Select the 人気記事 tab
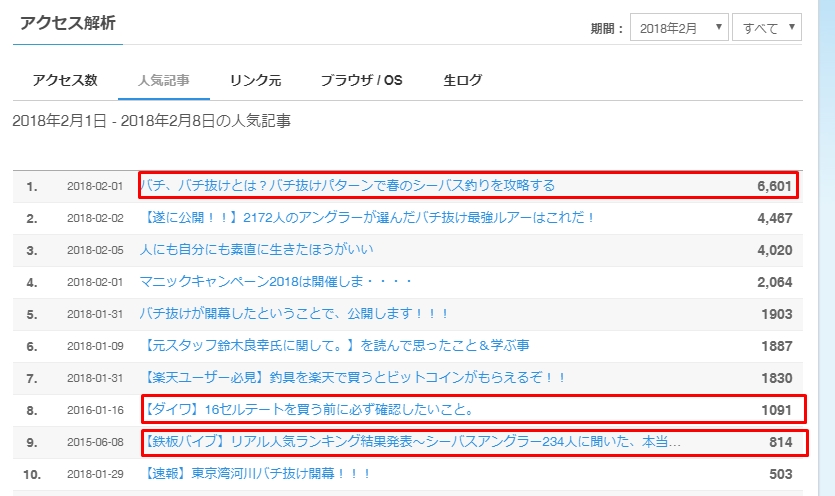Viewport: 835px width, 496px height. (x=163, y=80)
